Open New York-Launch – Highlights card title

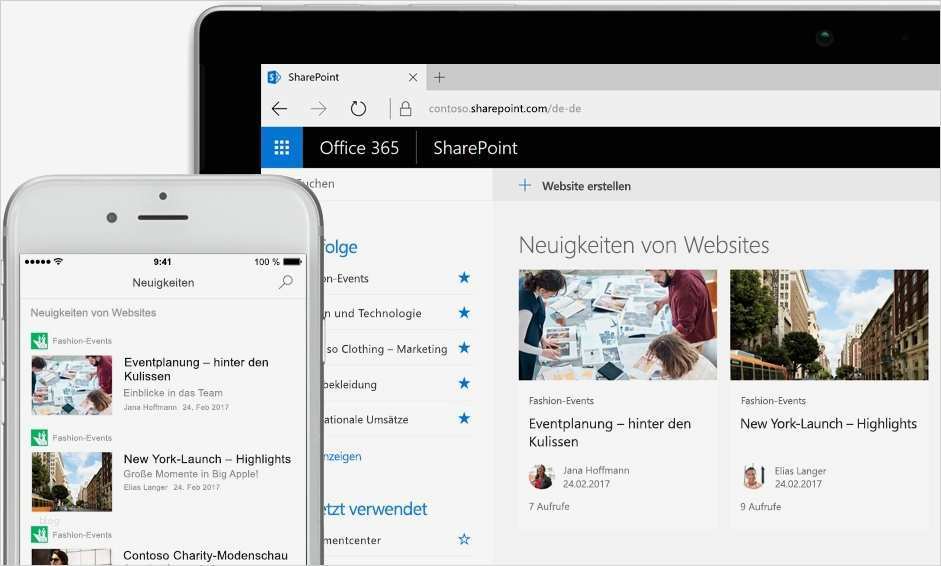828,424
